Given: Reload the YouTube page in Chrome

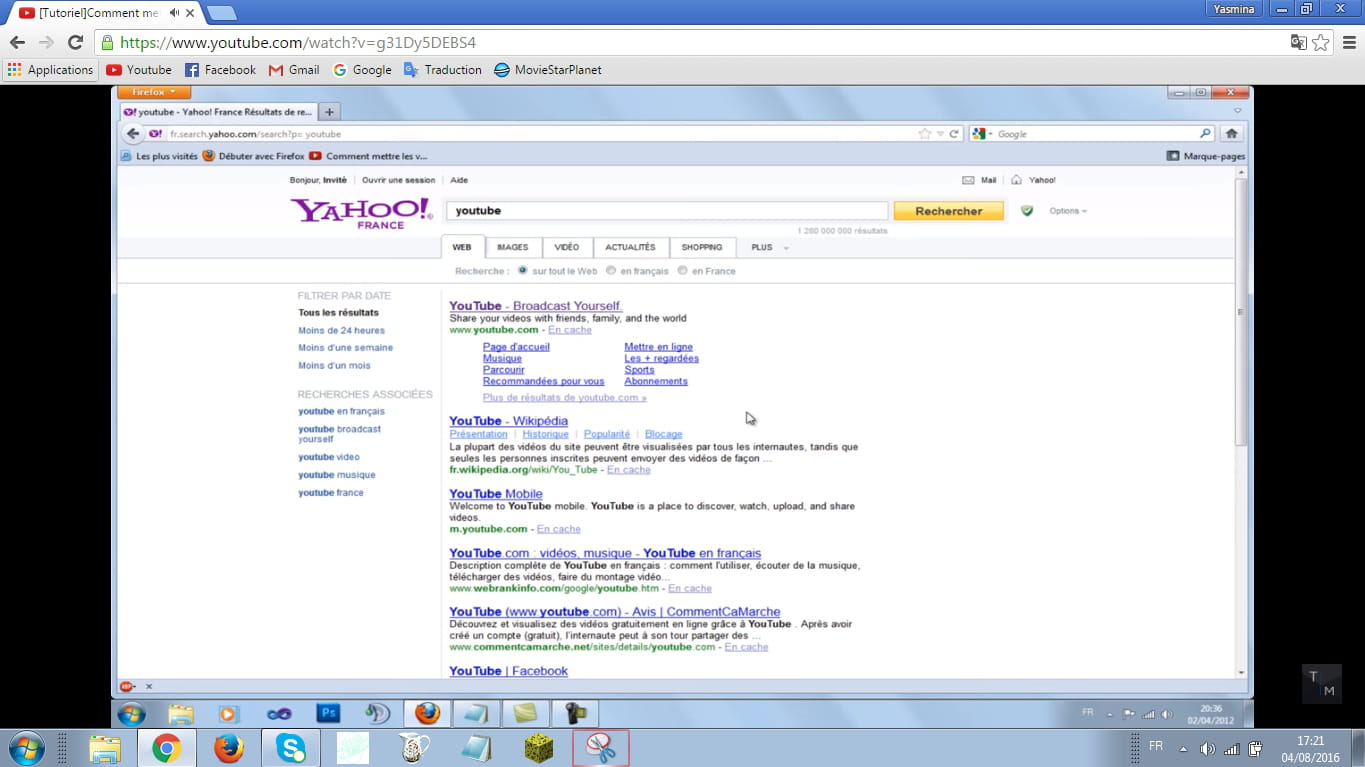Looking at the screenshot, I should click(x=75, y=43).
